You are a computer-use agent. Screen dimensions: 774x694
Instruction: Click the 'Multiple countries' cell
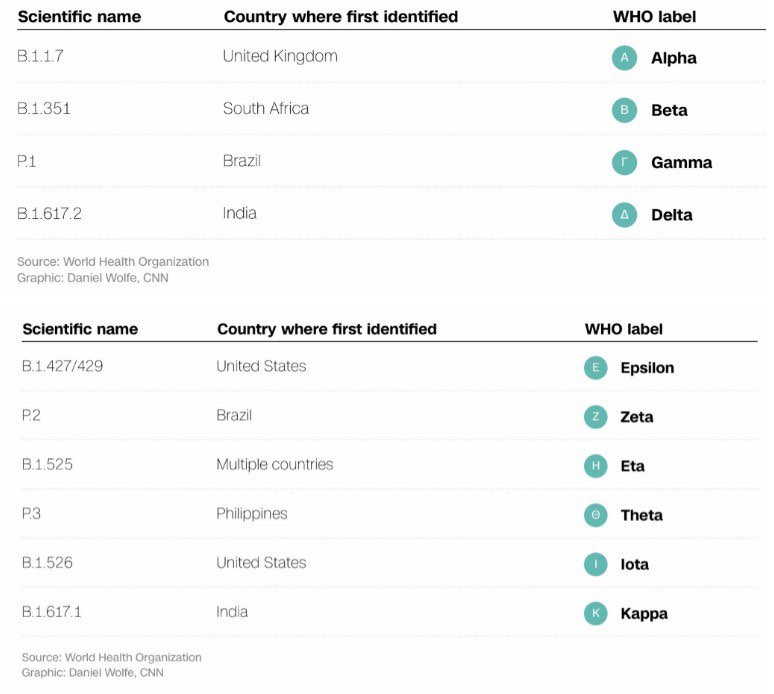pos(275,465)
